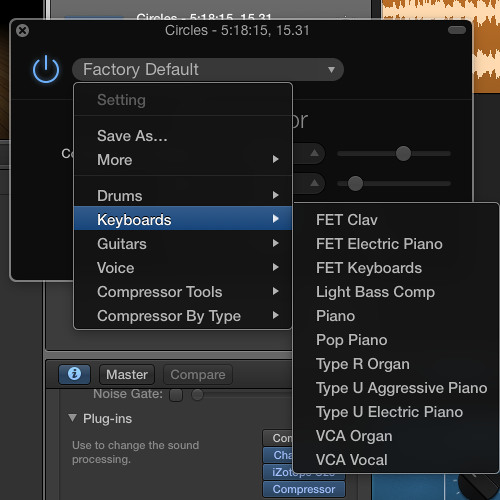Open the Factory Default preset dropdown
500x500 pixels.
208,69
